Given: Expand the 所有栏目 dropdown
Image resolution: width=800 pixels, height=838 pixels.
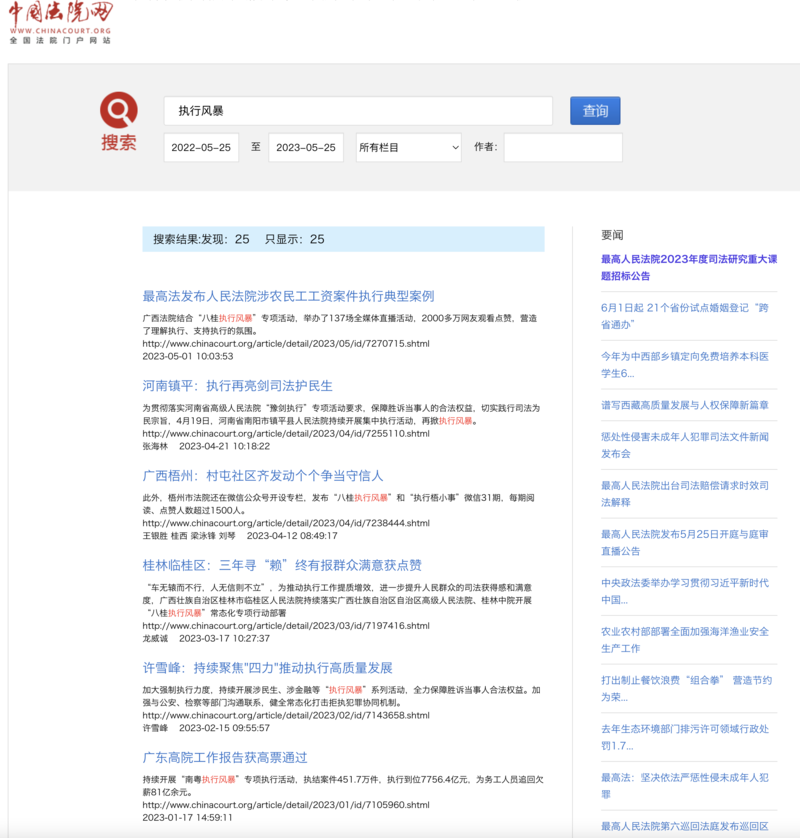Looking at the screenshot, I should [409, 148].
